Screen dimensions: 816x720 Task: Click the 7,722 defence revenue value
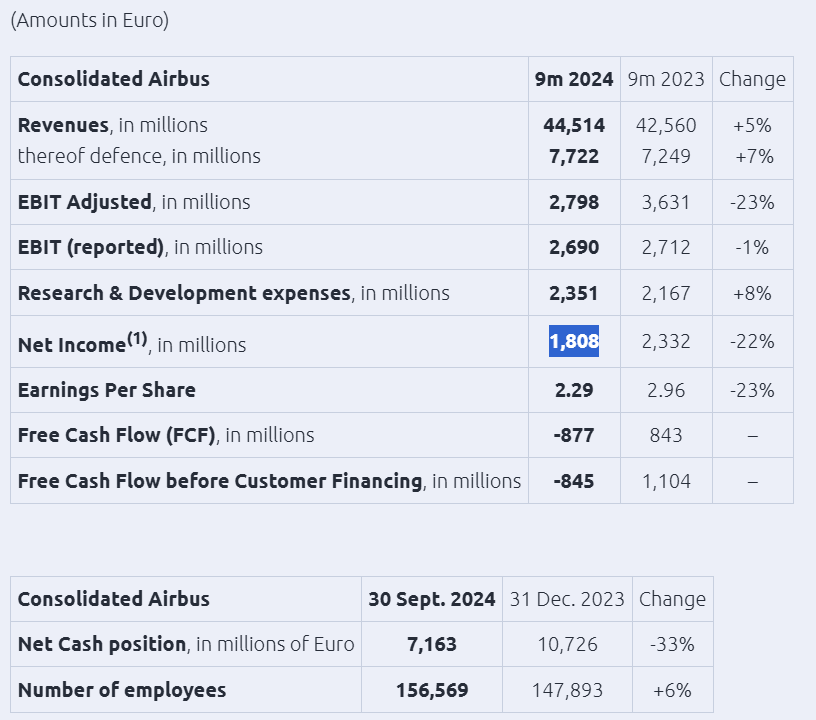point(574,156)
